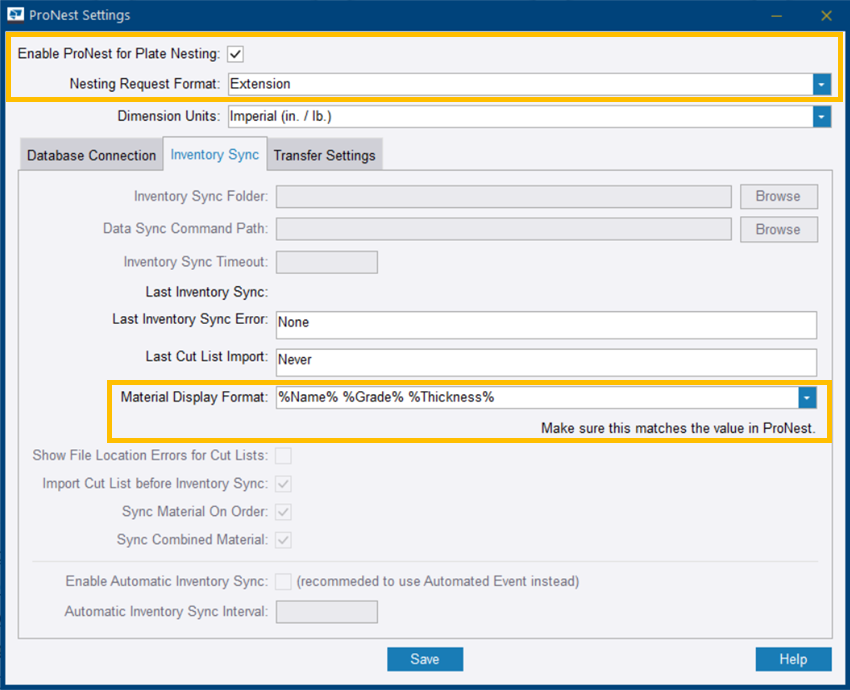Open the Material Display Format dropdown arrow
This screenshot has width=850, height=690.
click(x=807, y=398)
